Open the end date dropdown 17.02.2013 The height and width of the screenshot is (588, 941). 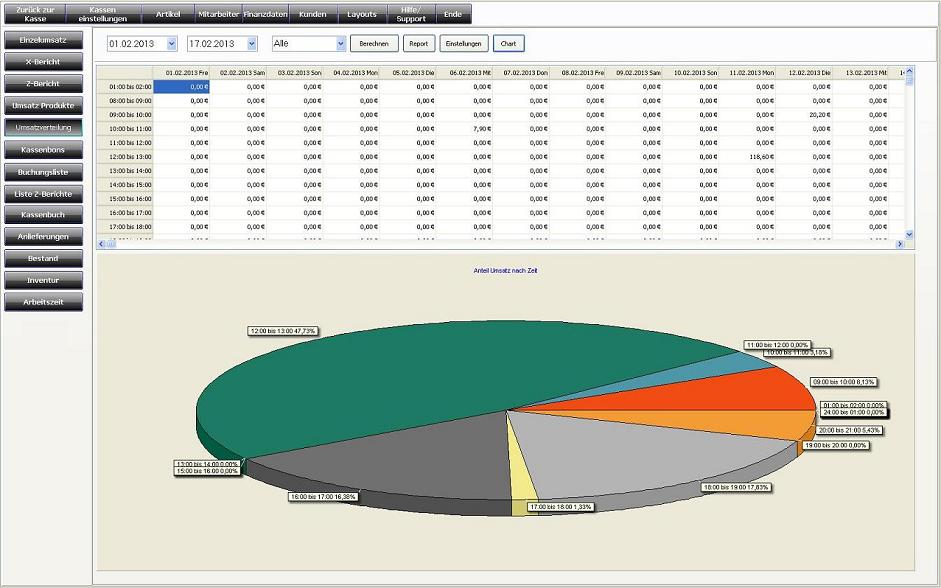[x=251, y=44]
